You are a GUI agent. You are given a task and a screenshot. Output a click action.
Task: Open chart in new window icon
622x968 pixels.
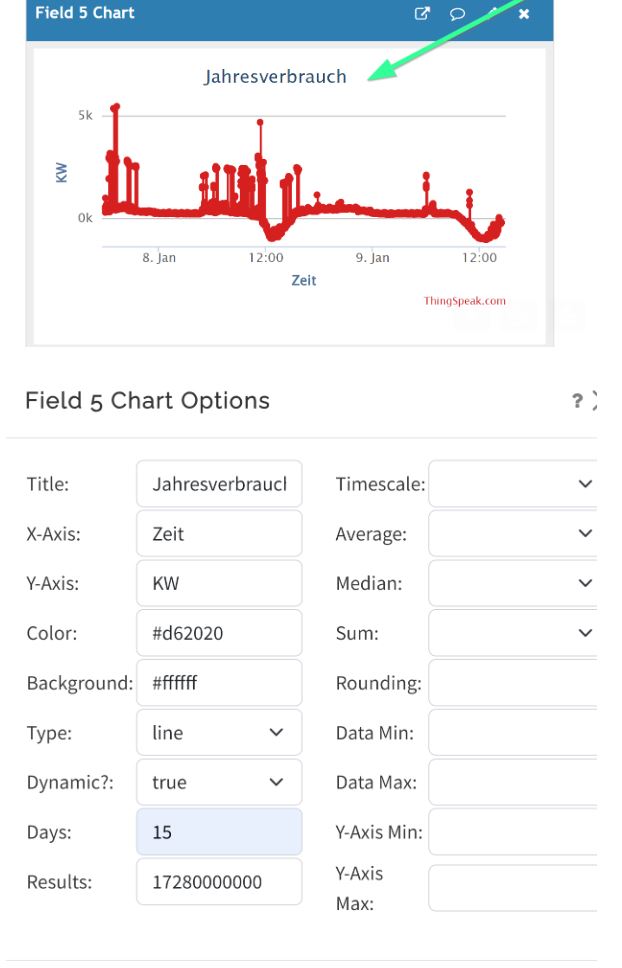pos(422,14)
